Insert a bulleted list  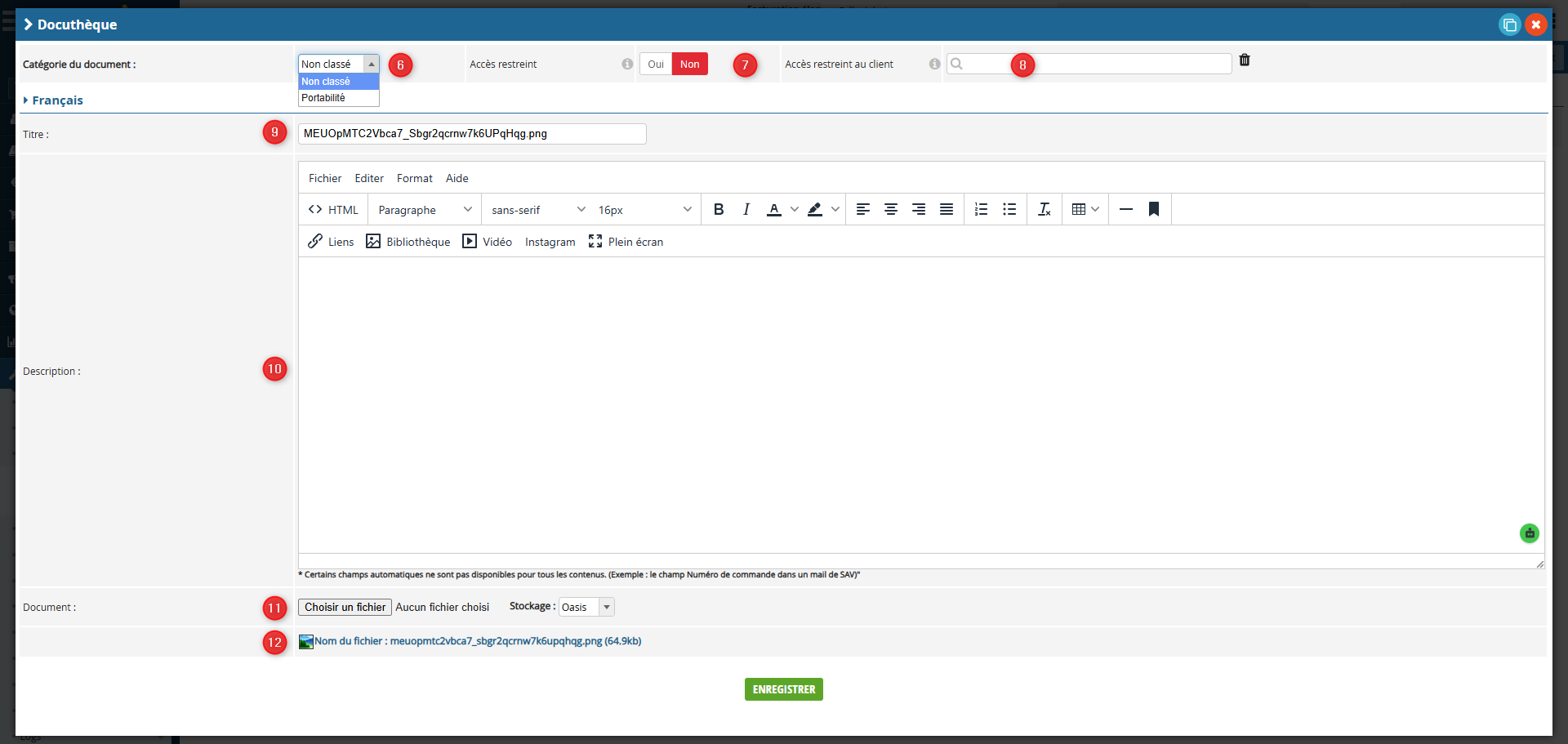[x=1009, y=210]
